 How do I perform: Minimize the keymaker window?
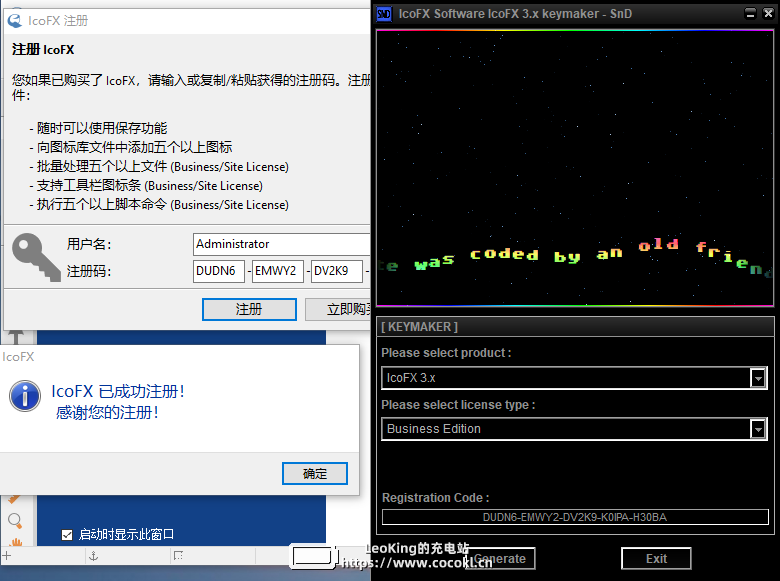click(x=750, y=13)
